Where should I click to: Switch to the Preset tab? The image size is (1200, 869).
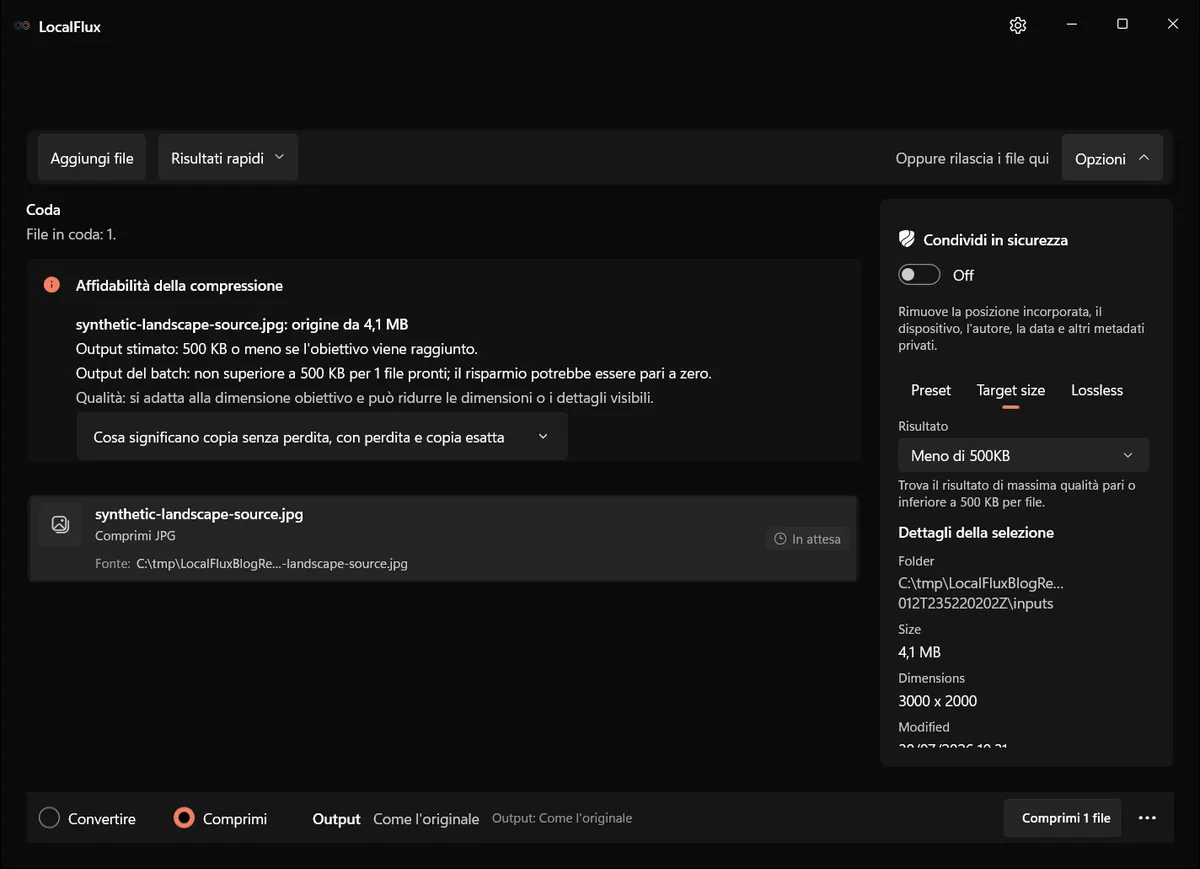click(931, 390)
